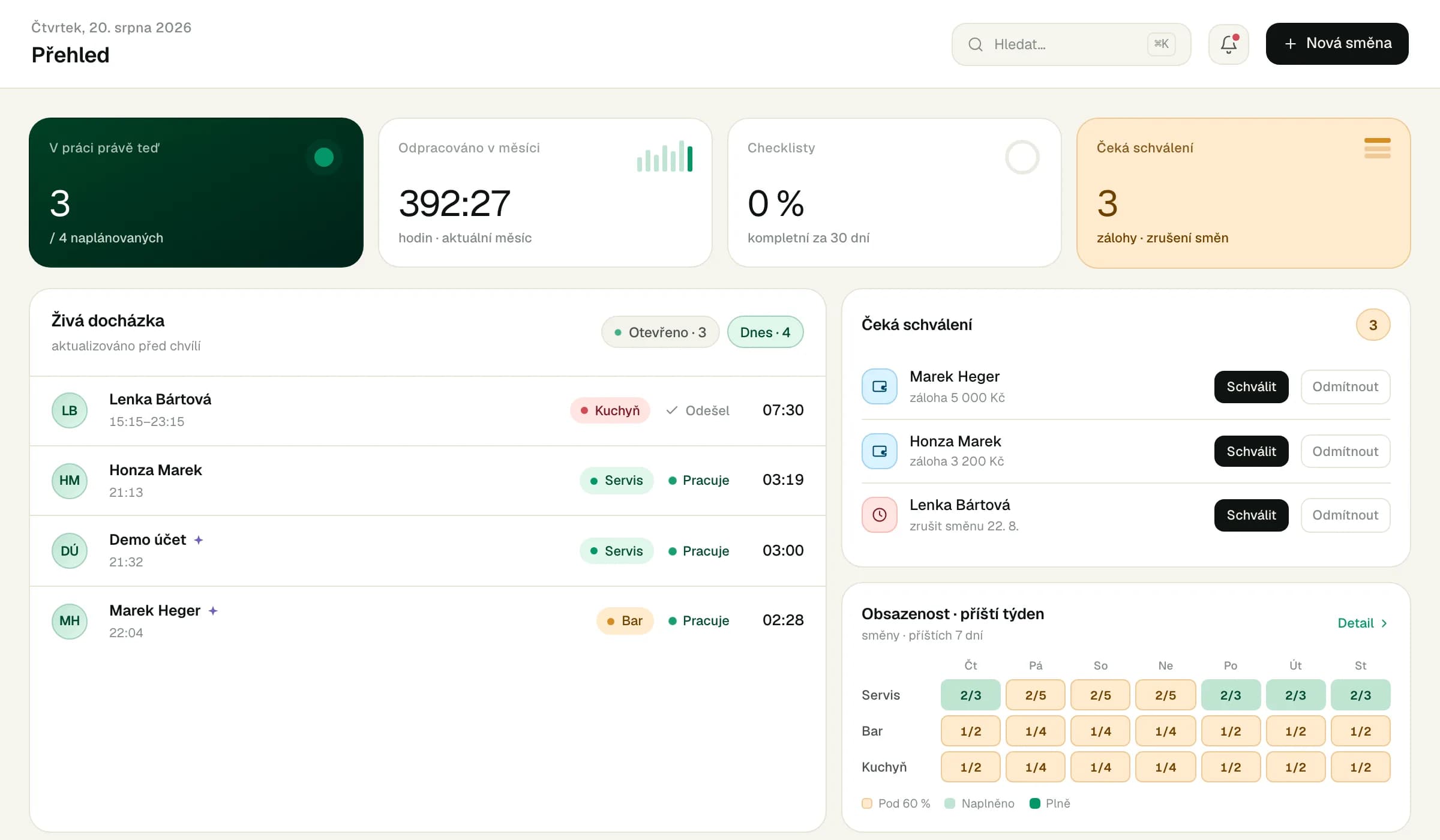Click the Plně legend swatch
1440x840 pixels.
(1034, 803)
